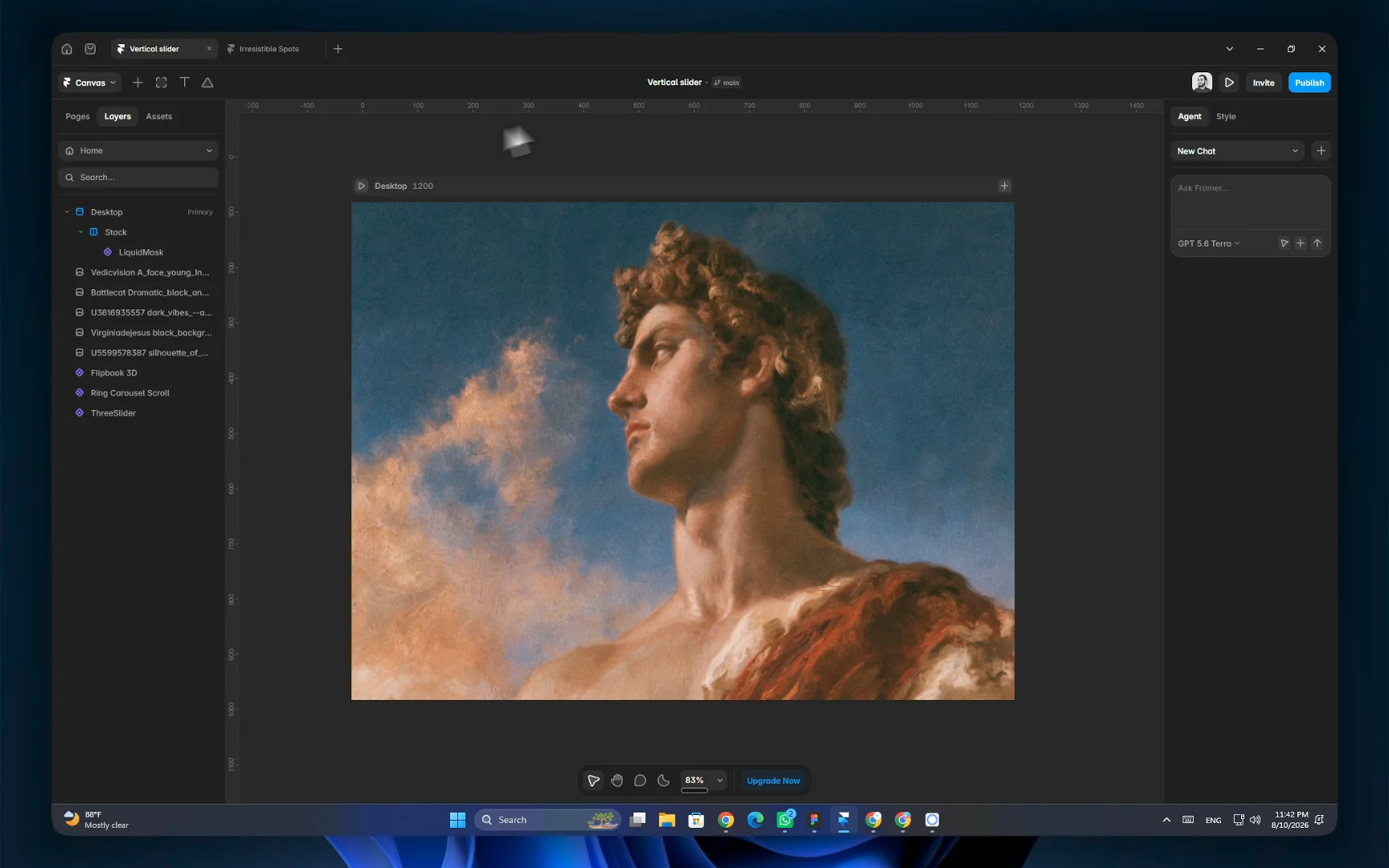The height and width of the screenshot is (868, 1389).
Task: Click the Upgrade Now link
Action: coord(773,780)
